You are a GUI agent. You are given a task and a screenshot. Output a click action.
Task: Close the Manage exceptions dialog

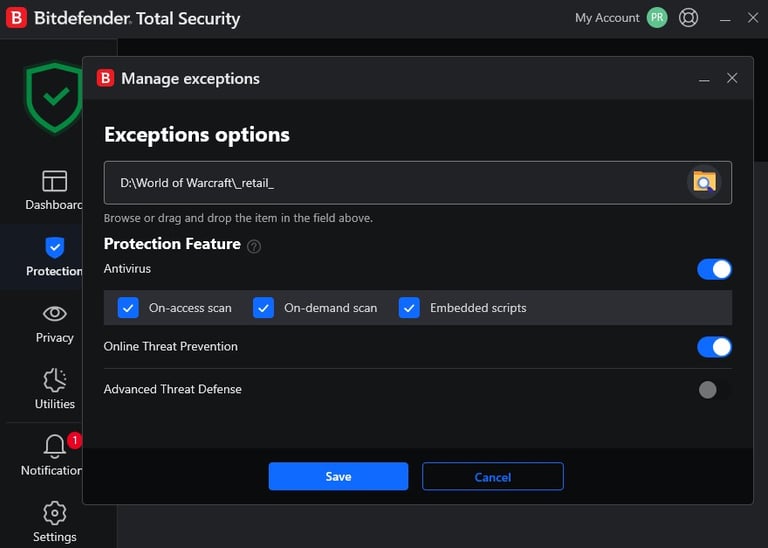(732, 78)
